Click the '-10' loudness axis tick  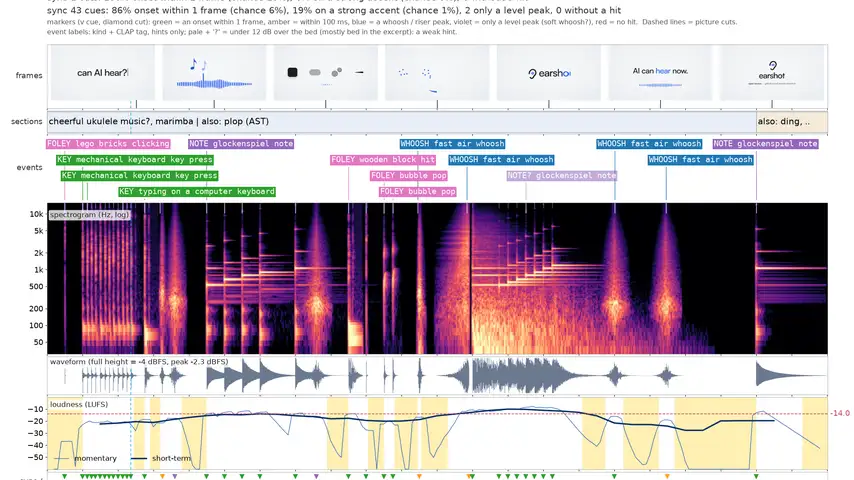click(35, 409)
